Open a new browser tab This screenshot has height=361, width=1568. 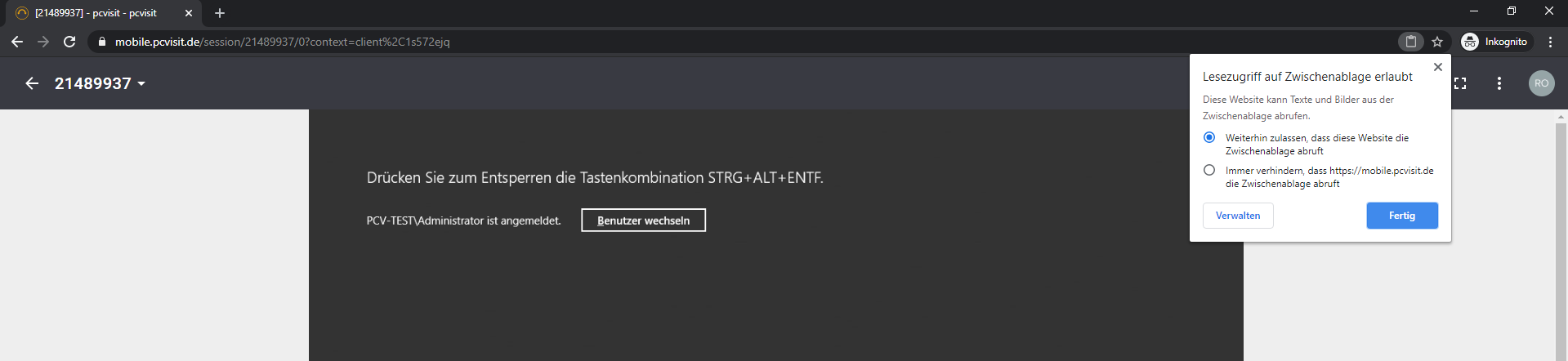point(219,13)
